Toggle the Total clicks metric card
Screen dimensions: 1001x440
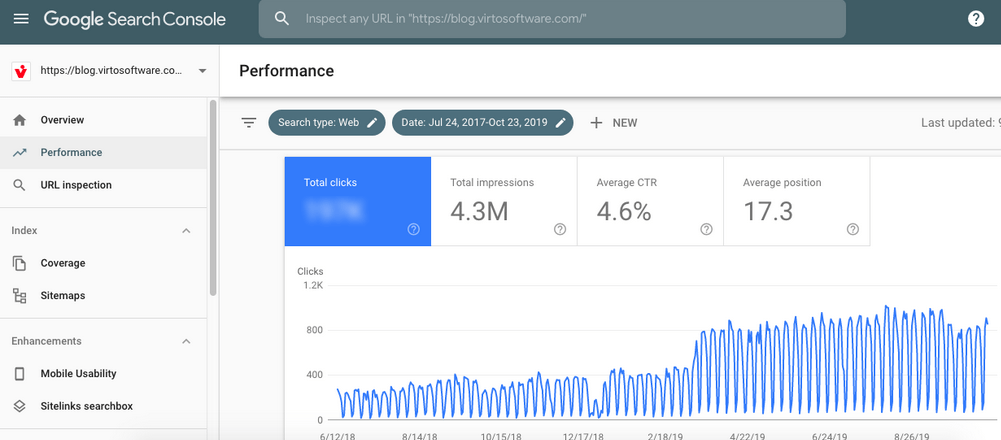coord(358,201)
